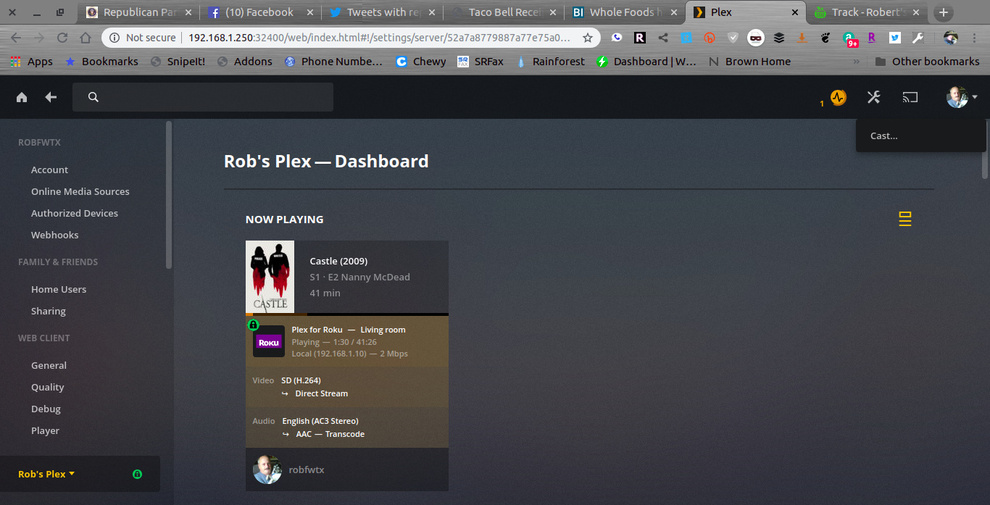Image resolution: width=990 pixels, height=505 pixels.
Task: Click the main page scrollbar at right edge
Action: [x=986, y=148]
